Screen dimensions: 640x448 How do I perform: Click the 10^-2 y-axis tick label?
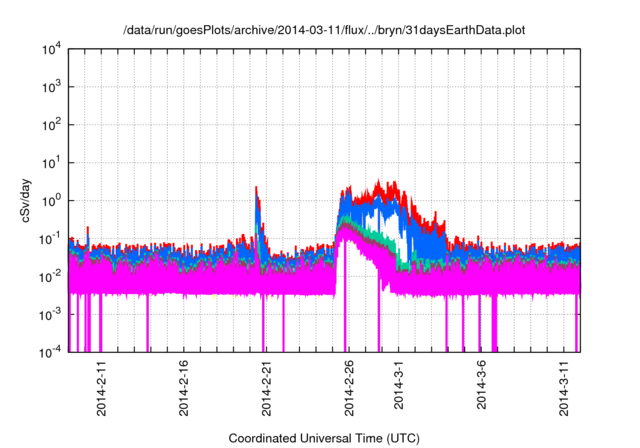50,276
